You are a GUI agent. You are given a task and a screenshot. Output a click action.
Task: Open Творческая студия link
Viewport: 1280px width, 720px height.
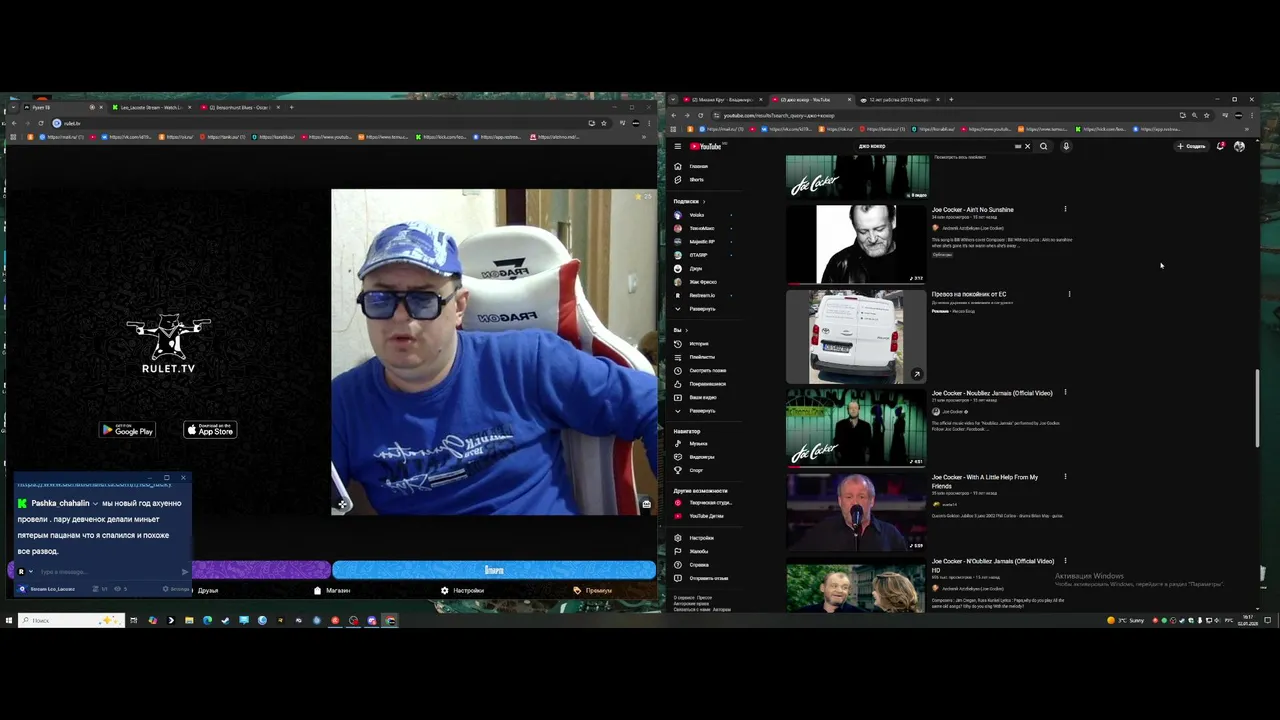[x=705, y=503]
